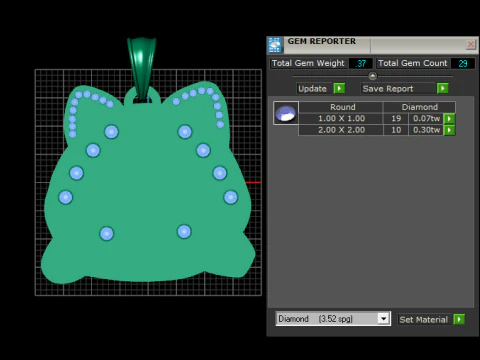Open the Diamond (3.52 spg) material dropdown

(x=333, y=319)
